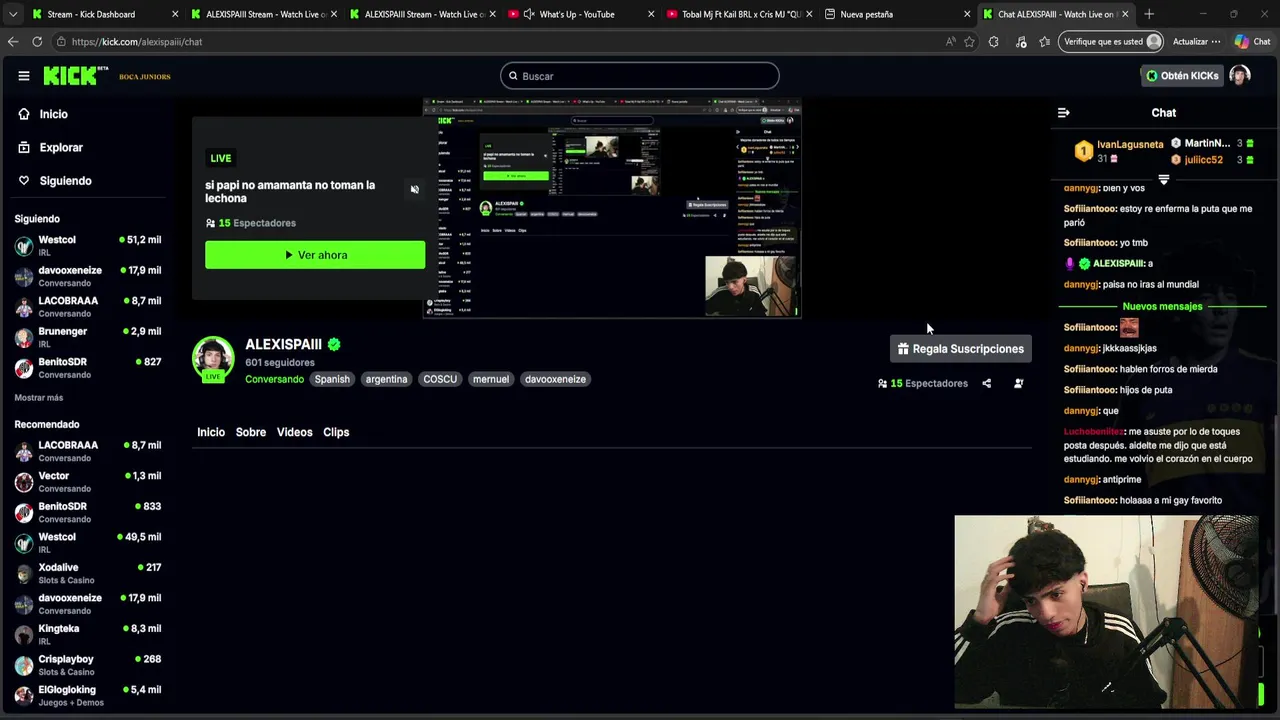This screenshot has width=1280, height=720.
Task: Click the live stream preview thumbnail
Action: [x=612, y=208]
